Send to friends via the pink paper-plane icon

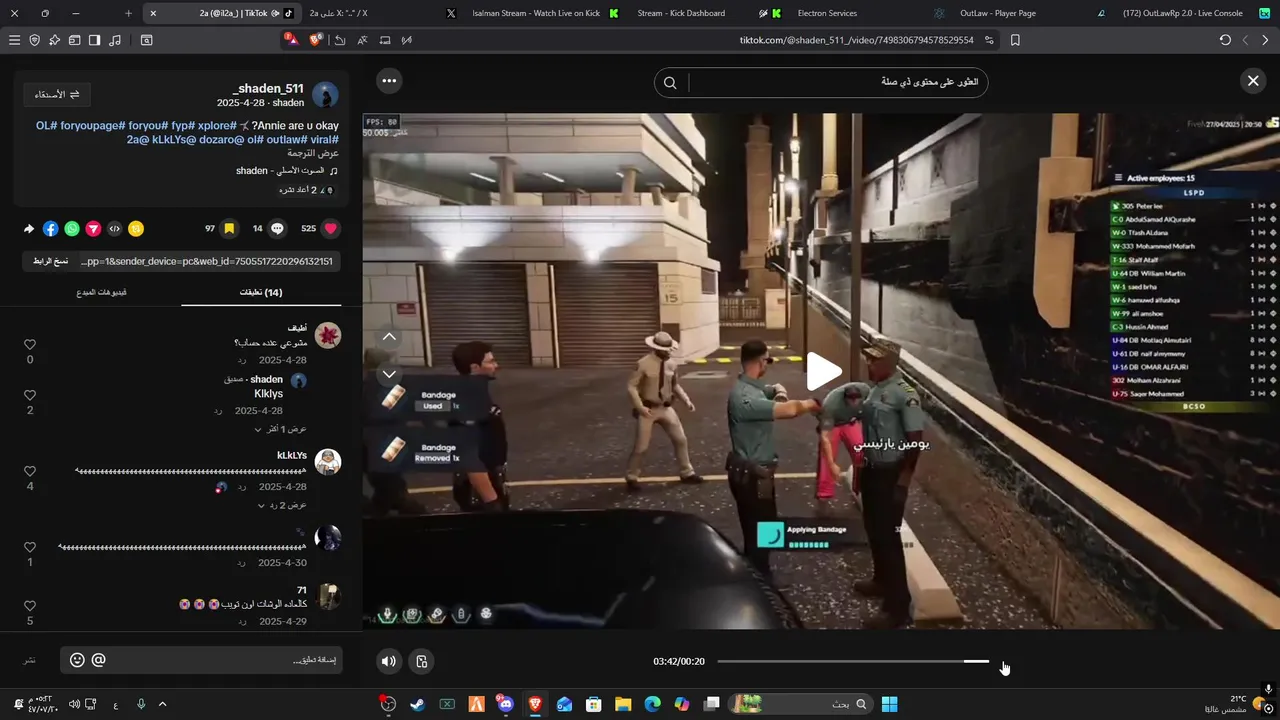[93, 229]
